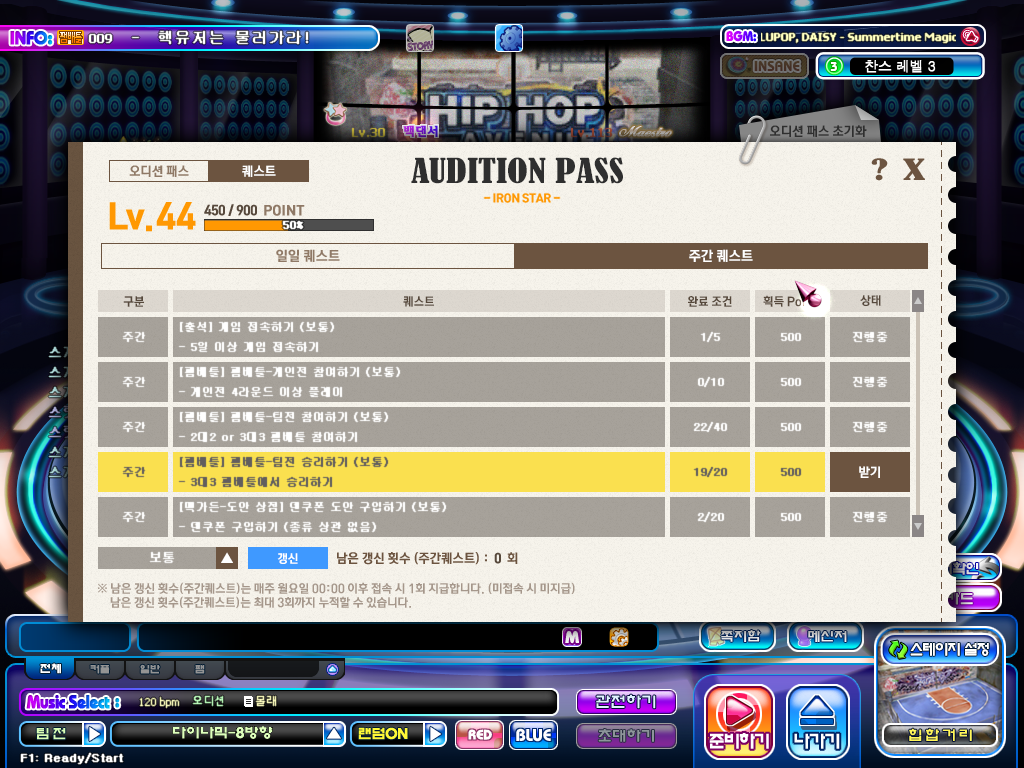Click the 19/20 completion cell
This screenshot has height=768, width=1024.
[x=710, y=472]
